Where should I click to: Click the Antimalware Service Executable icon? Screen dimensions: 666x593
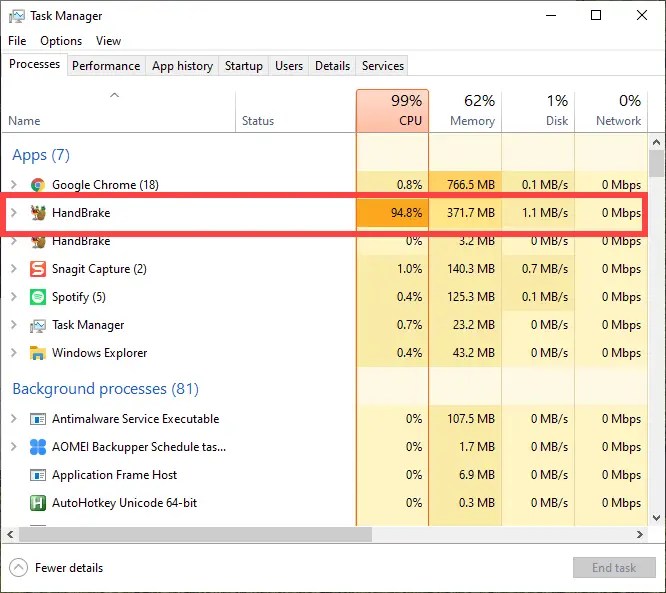(38, 419)
